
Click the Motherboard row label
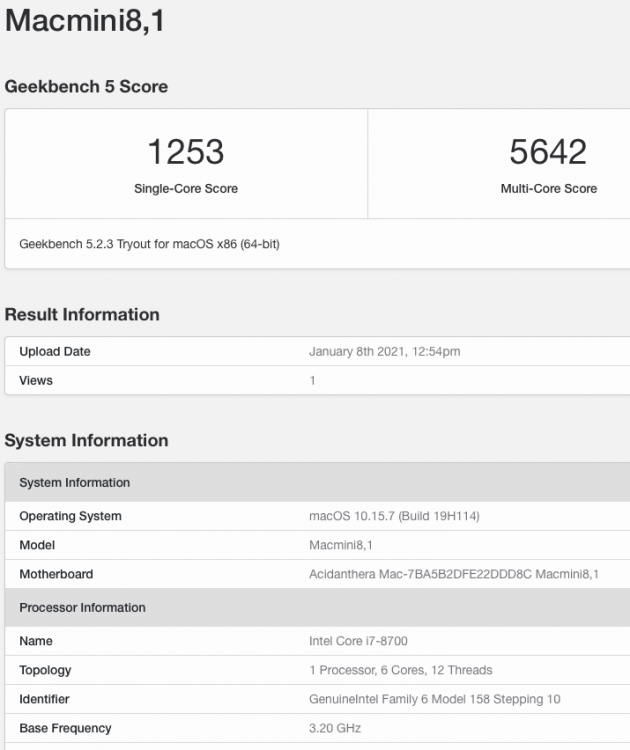coord(56,574)
